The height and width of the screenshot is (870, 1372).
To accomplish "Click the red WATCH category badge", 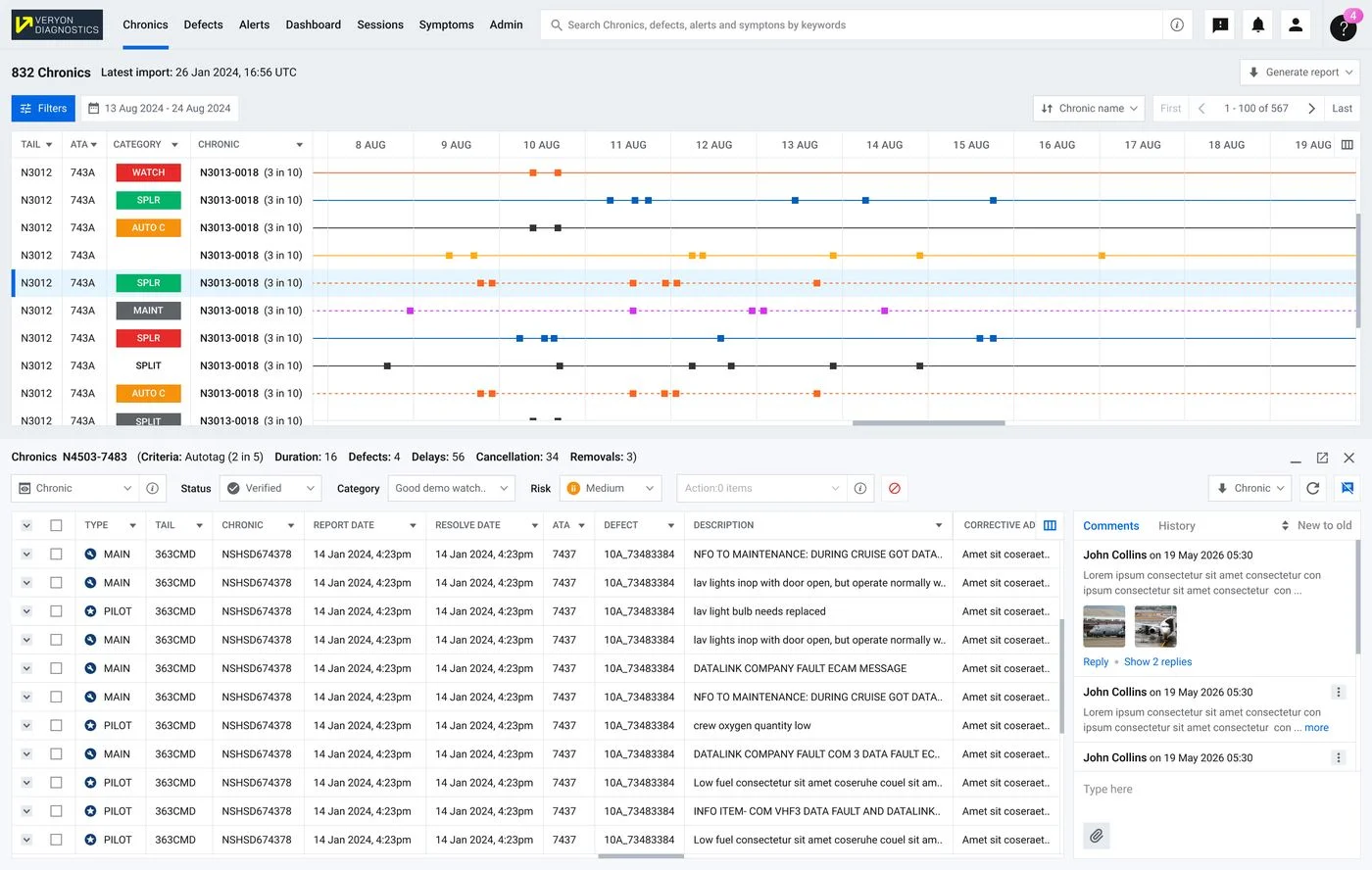I will (x=148, y=172).
